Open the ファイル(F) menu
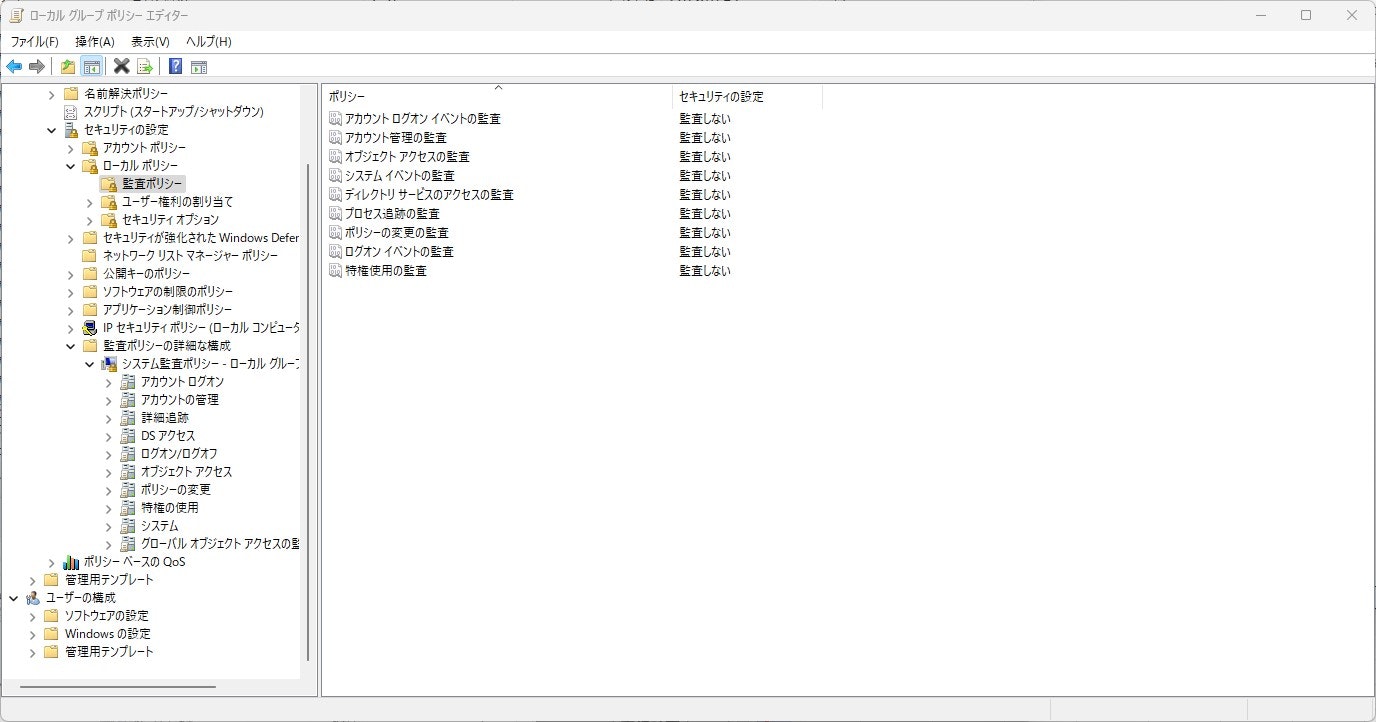The image size is (1376, 722). [x=35, y=41]
